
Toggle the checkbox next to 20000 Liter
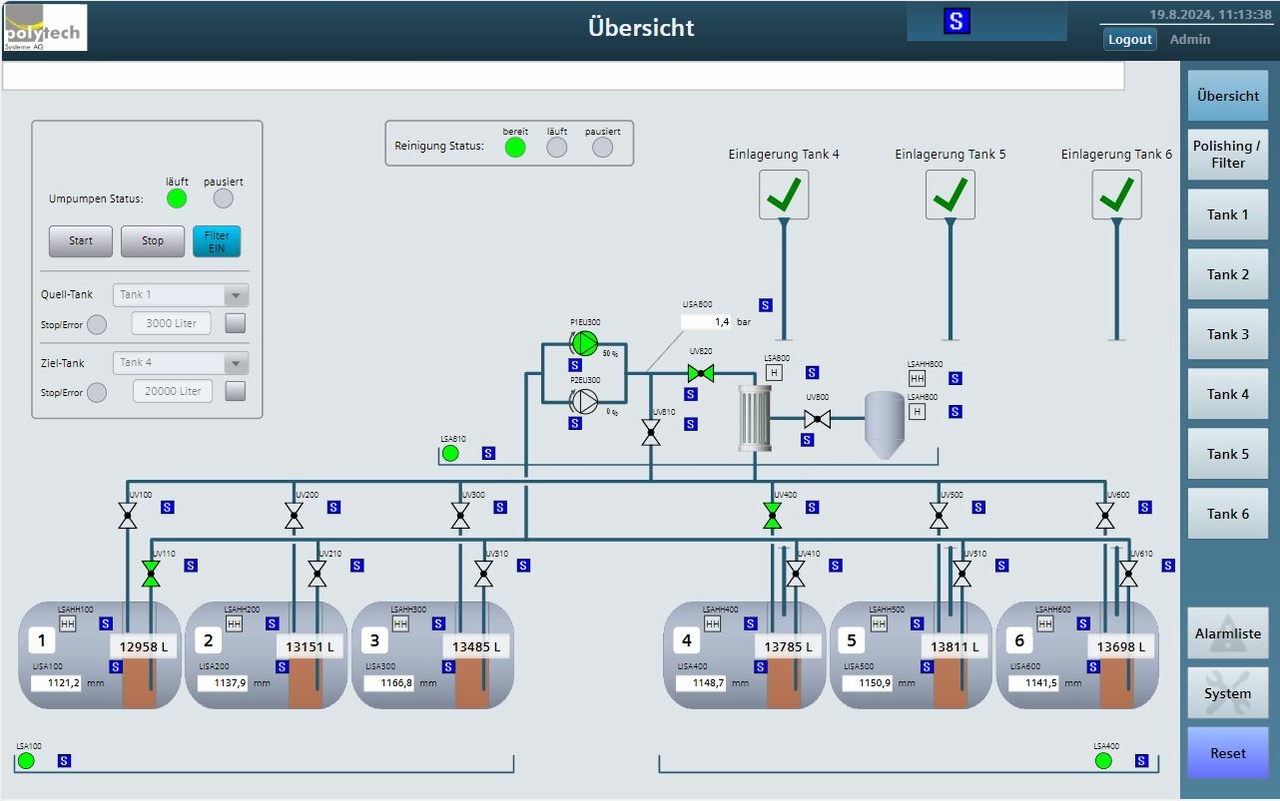tap(235, 391)
